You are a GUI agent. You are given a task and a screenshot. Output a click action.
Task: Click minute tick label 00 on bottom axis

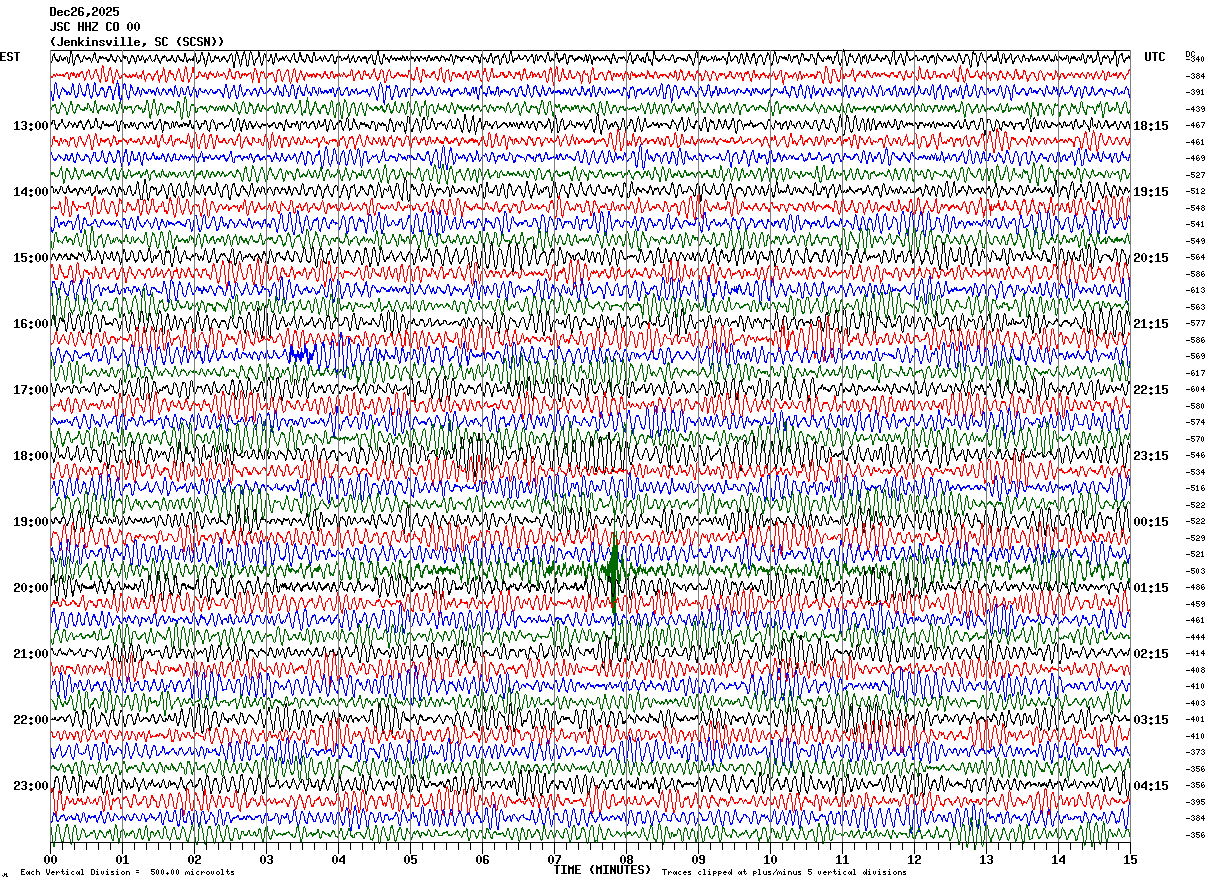click(x=51, y=859)
